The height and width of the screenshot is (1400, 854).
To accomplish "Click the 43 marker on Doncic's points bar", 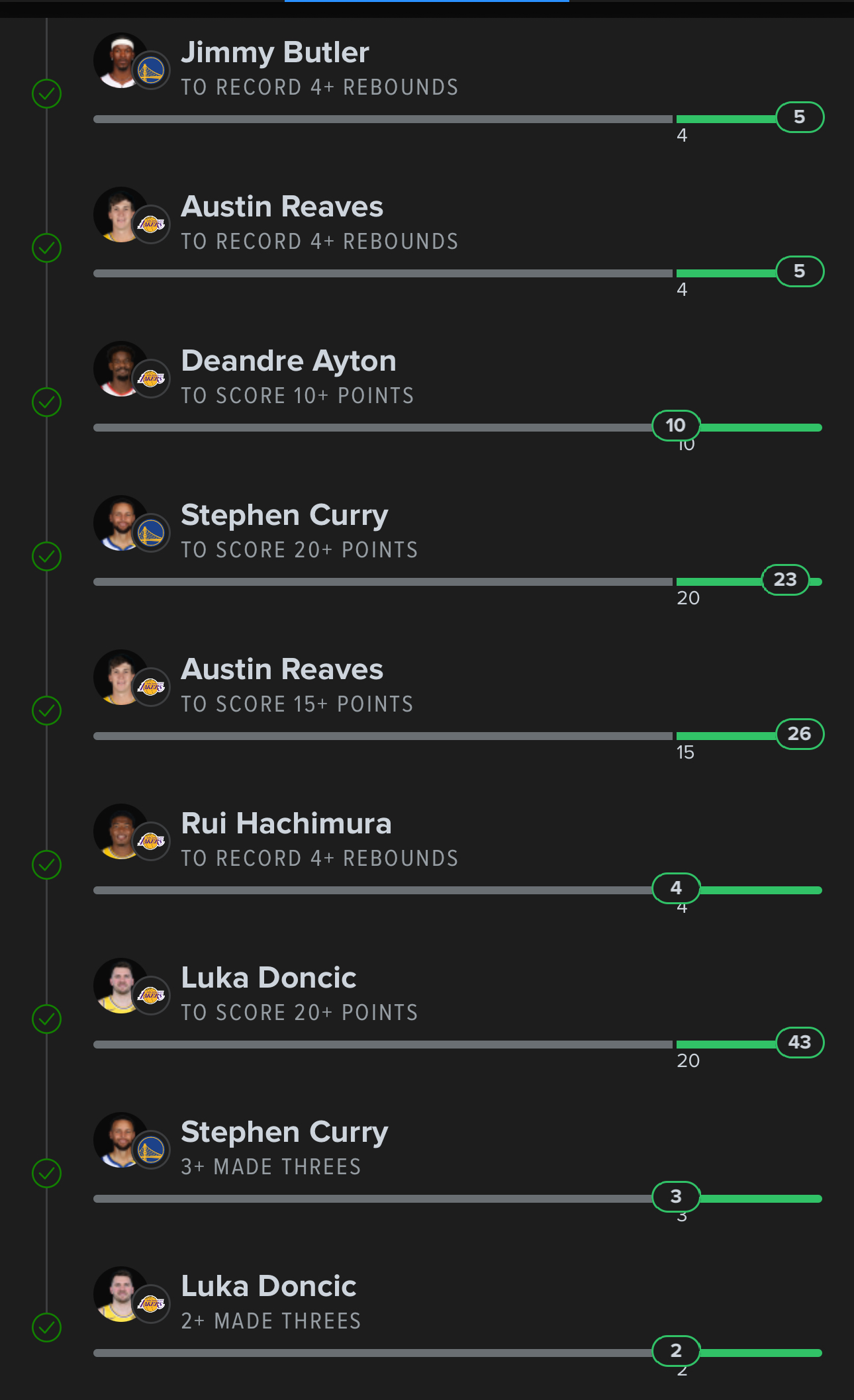I will pos(800,1043).
